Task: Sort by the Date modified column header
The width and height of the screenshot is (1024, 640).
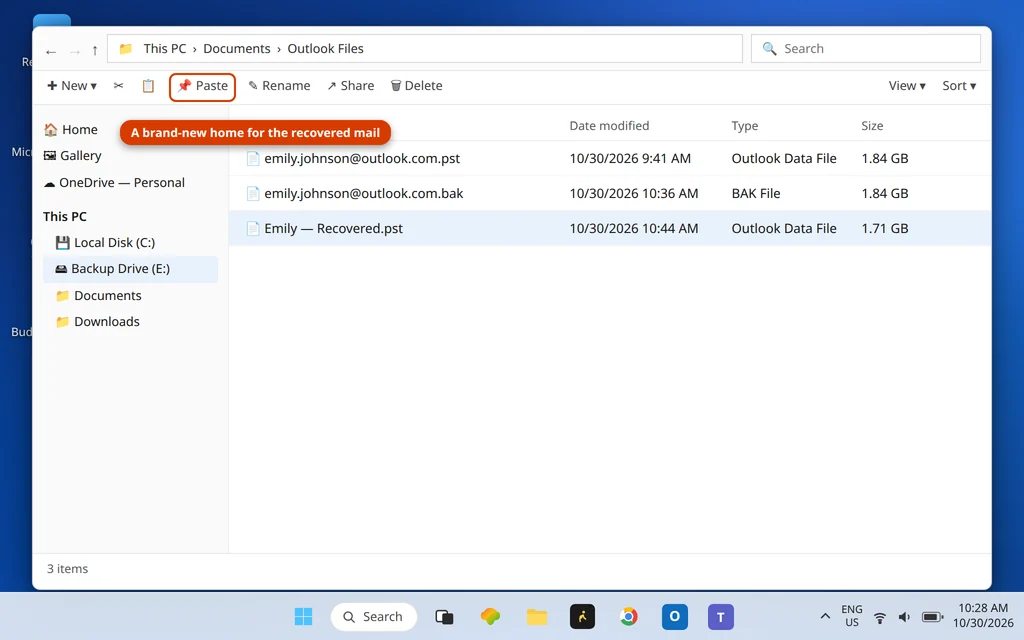Action: click(609, 125)
